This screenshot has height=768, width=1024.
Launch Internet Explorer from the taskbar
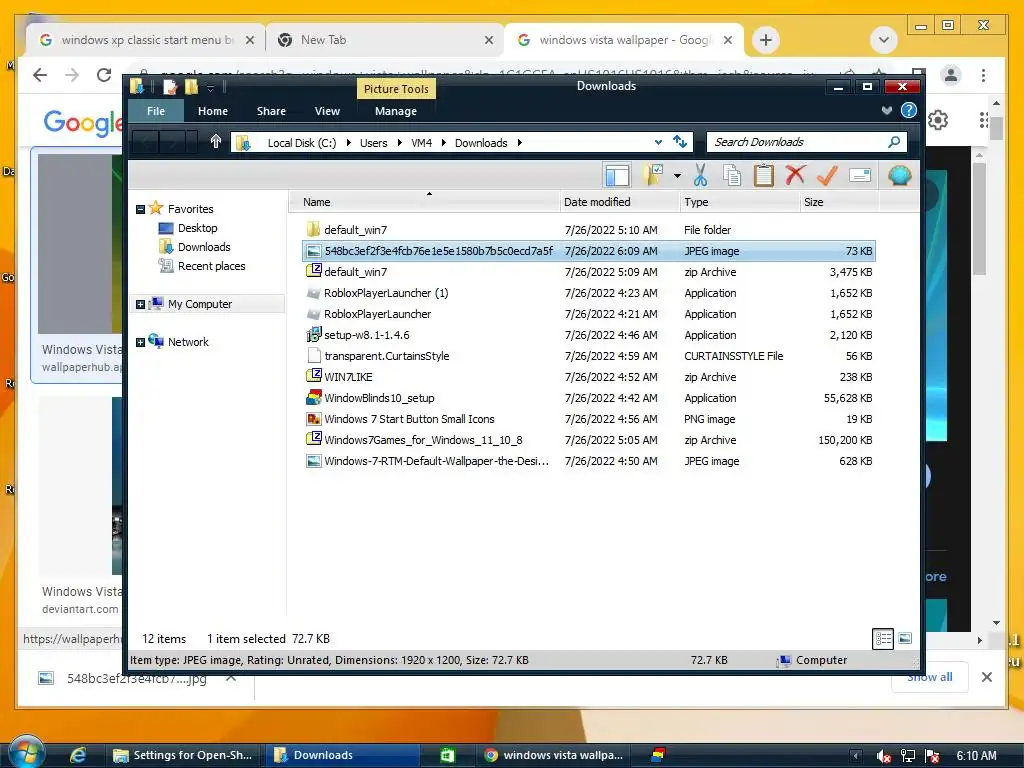click(x=78, y=755)
